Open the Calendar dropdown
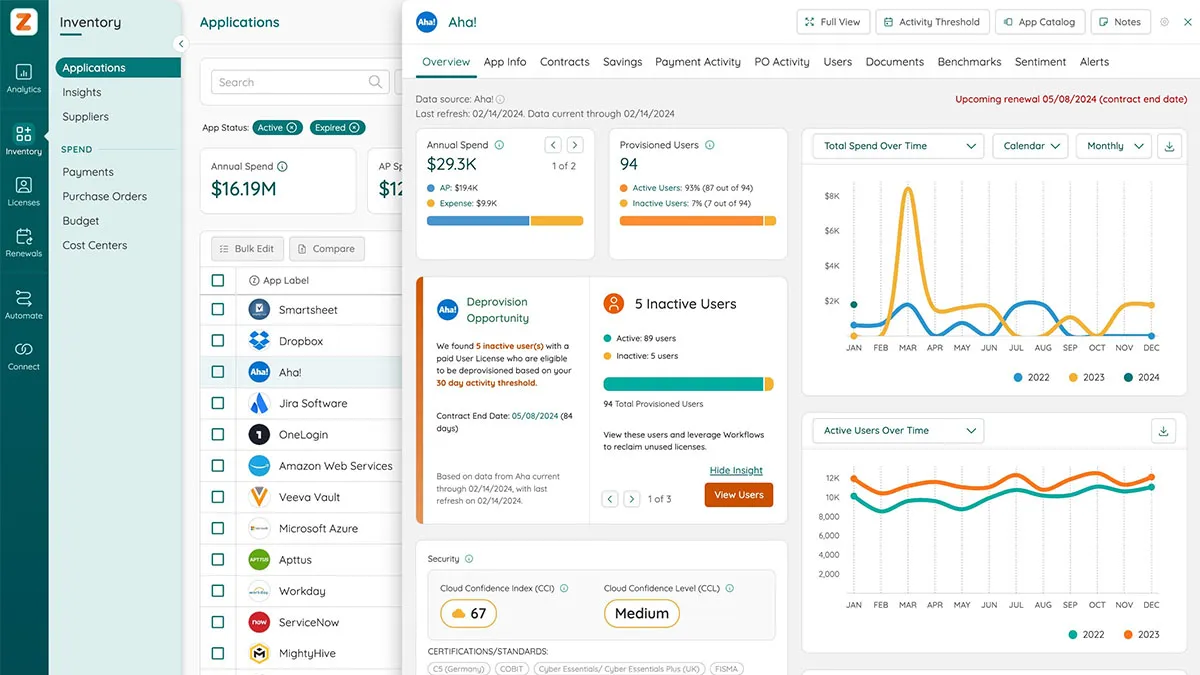The height and width of the screenshot is (675, 1200). [1030, 146]
